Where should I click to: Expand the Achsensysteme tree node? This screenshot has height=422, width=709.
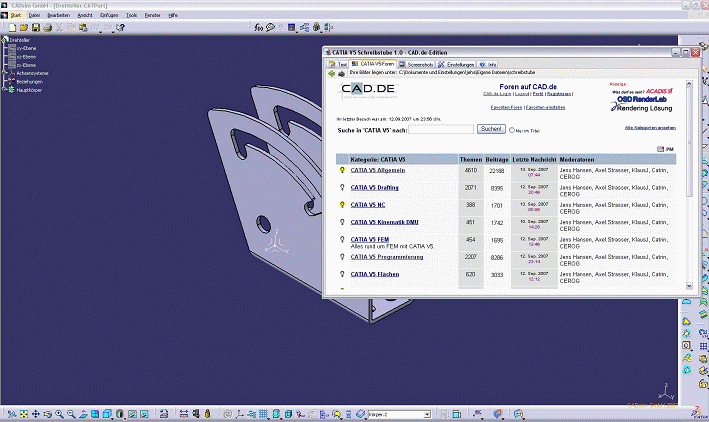(5, 73)
